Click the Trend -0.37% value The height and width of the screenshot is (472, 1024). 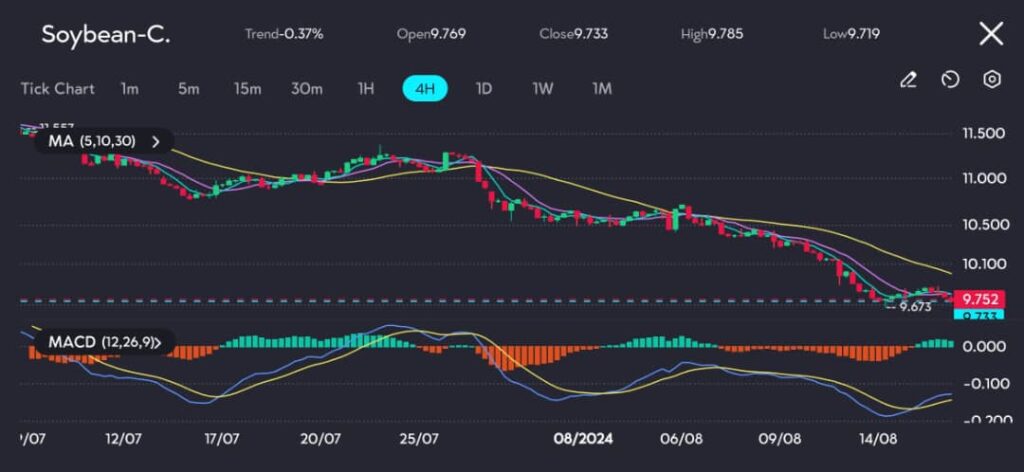283,34
